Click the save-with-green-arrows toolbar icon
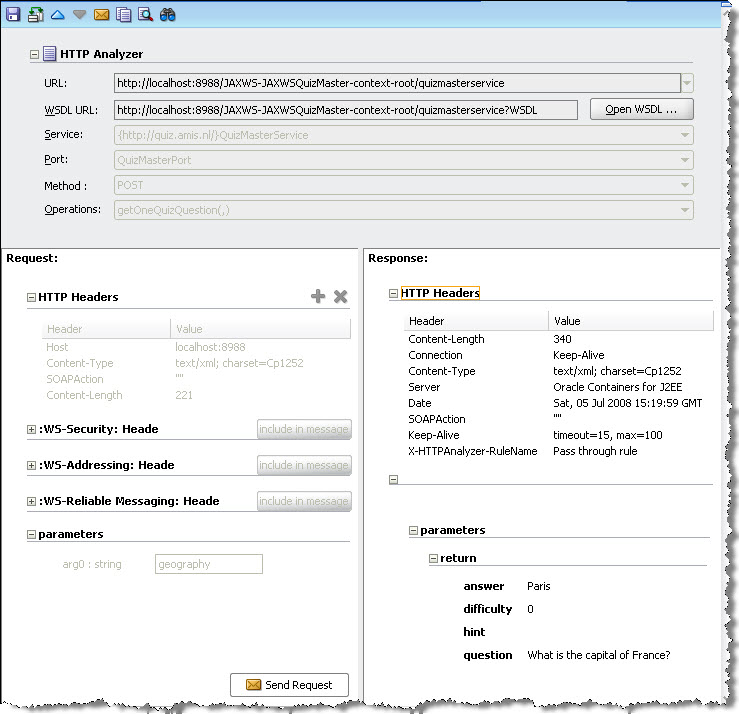Image resolution: width=739 pixels, height=714 pixels. [36, 14]
